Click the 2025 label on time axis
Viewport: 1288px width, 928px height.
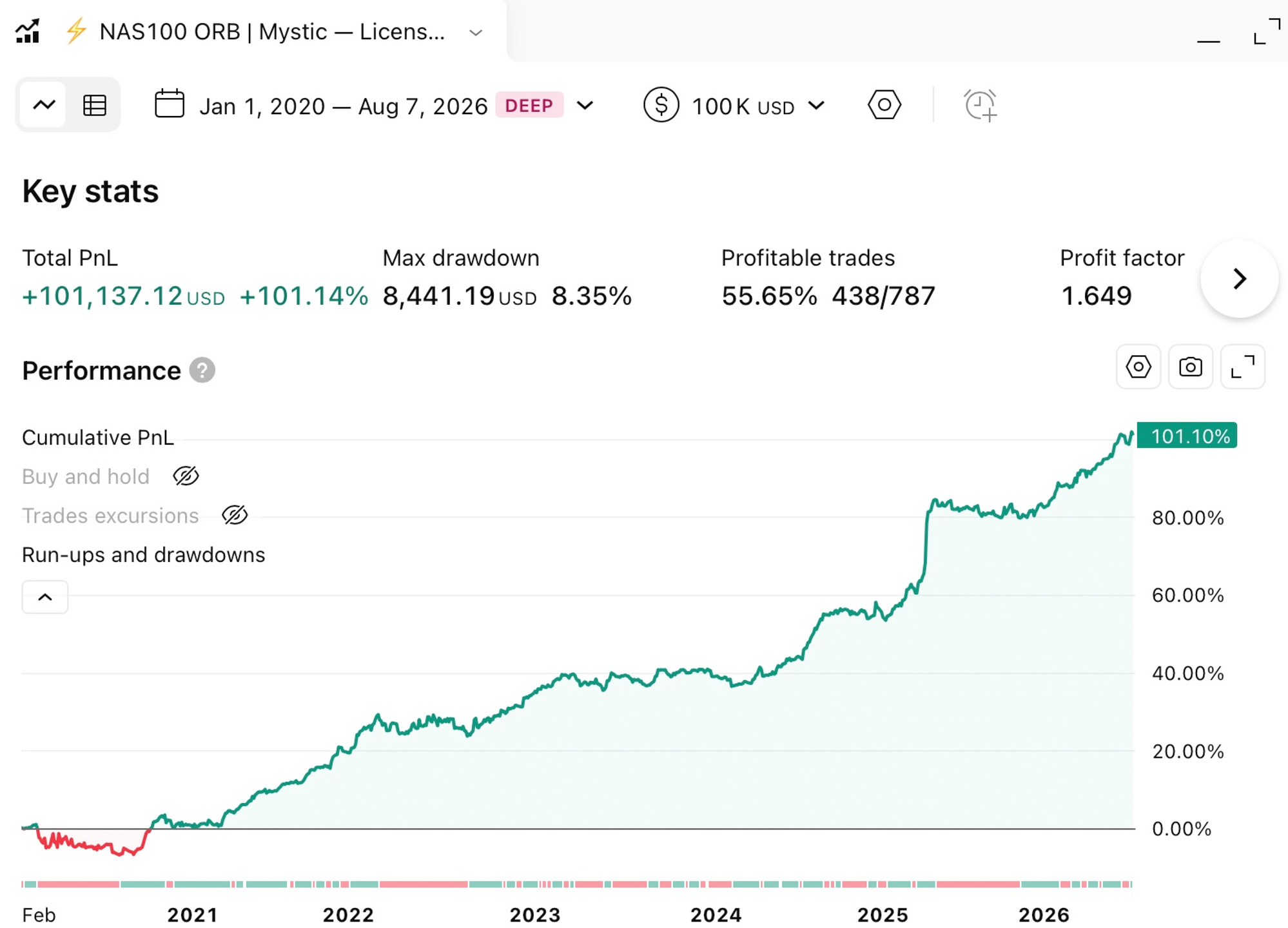click(x=883, y=914)
